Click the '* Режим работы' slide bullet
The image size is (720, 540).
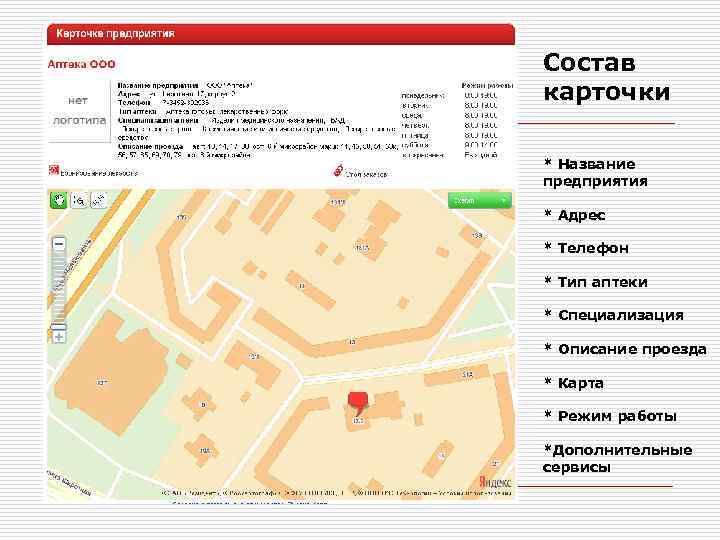[x=610, y=416]
